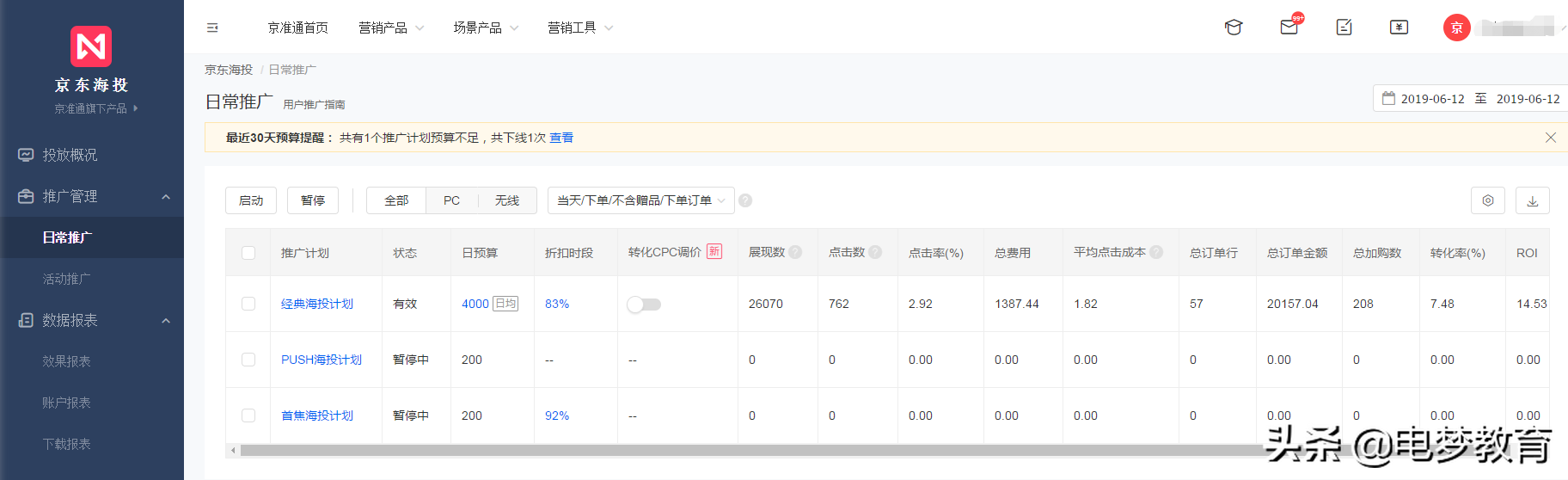Click the ROI column header

1527,253
